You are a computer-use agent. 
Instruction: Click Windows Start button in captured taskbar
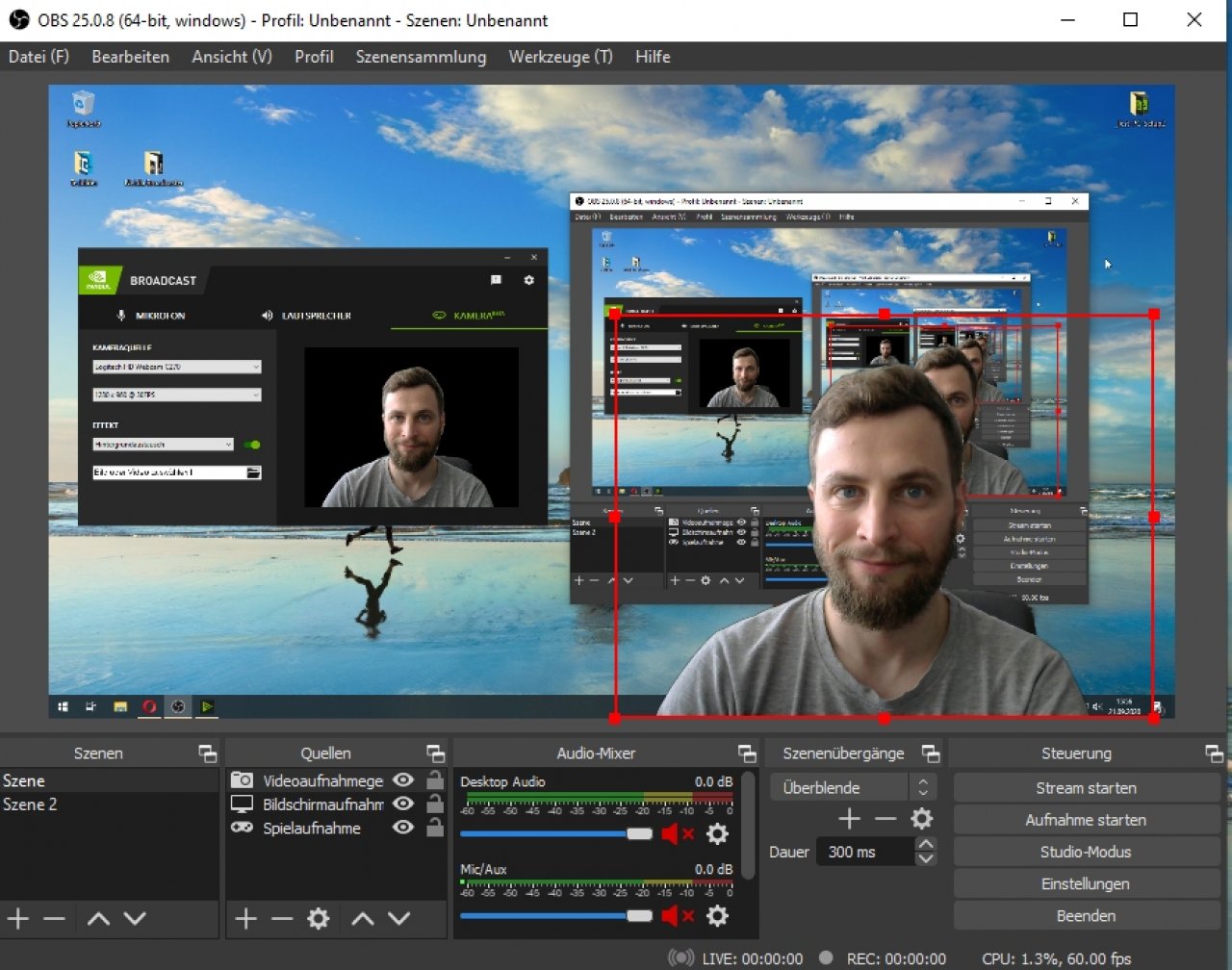64,706
